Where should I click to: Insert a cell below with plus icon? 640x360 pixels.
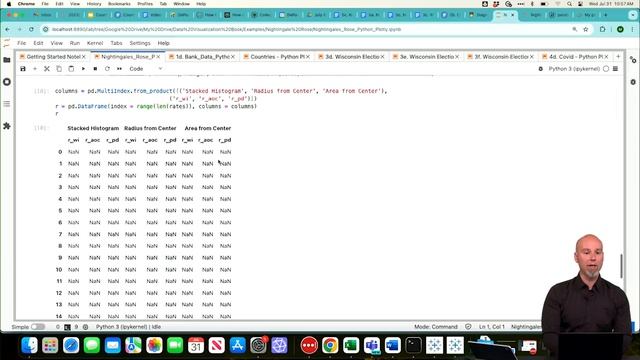point(35,69)
